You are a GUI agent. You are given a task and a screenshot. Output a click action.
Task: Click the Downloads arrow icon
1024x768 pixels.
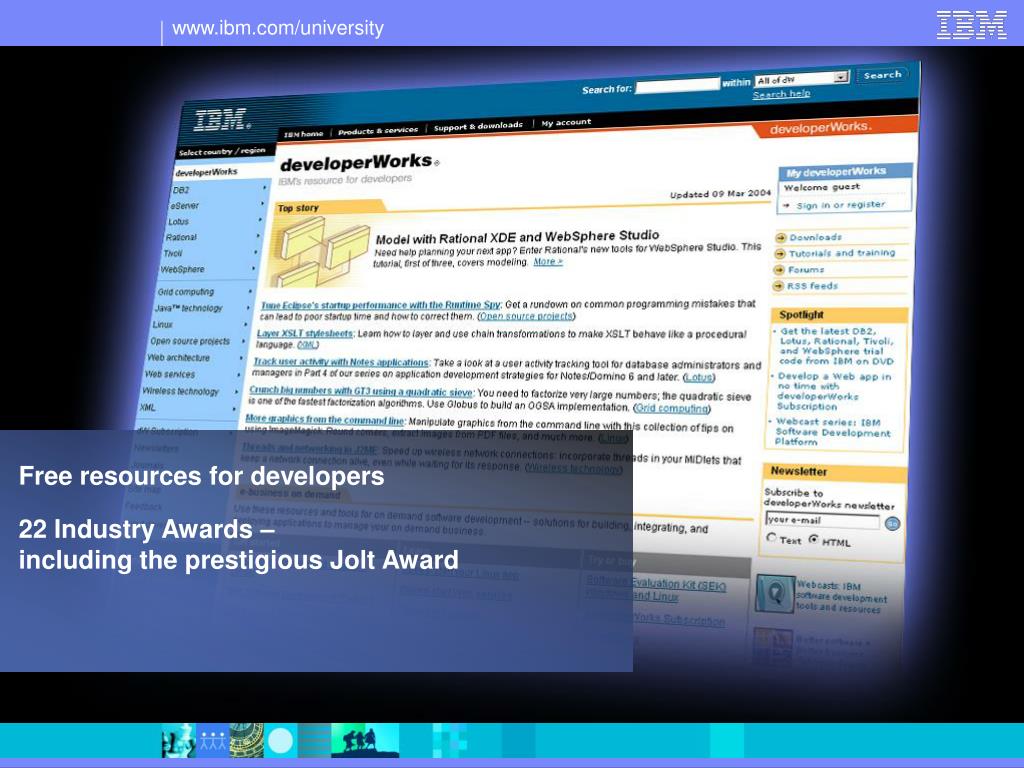point(780,238)
